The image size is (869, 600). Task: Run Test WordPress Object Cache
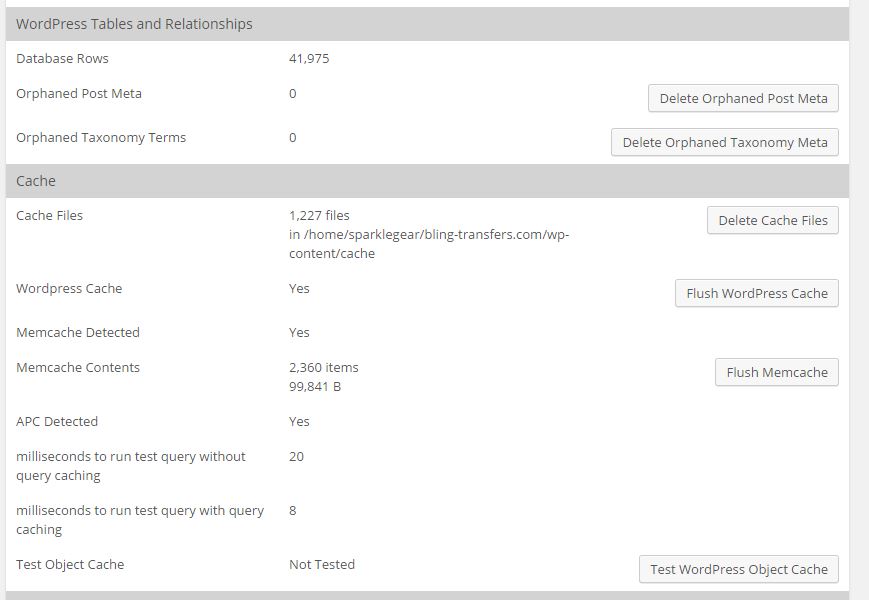738,569
